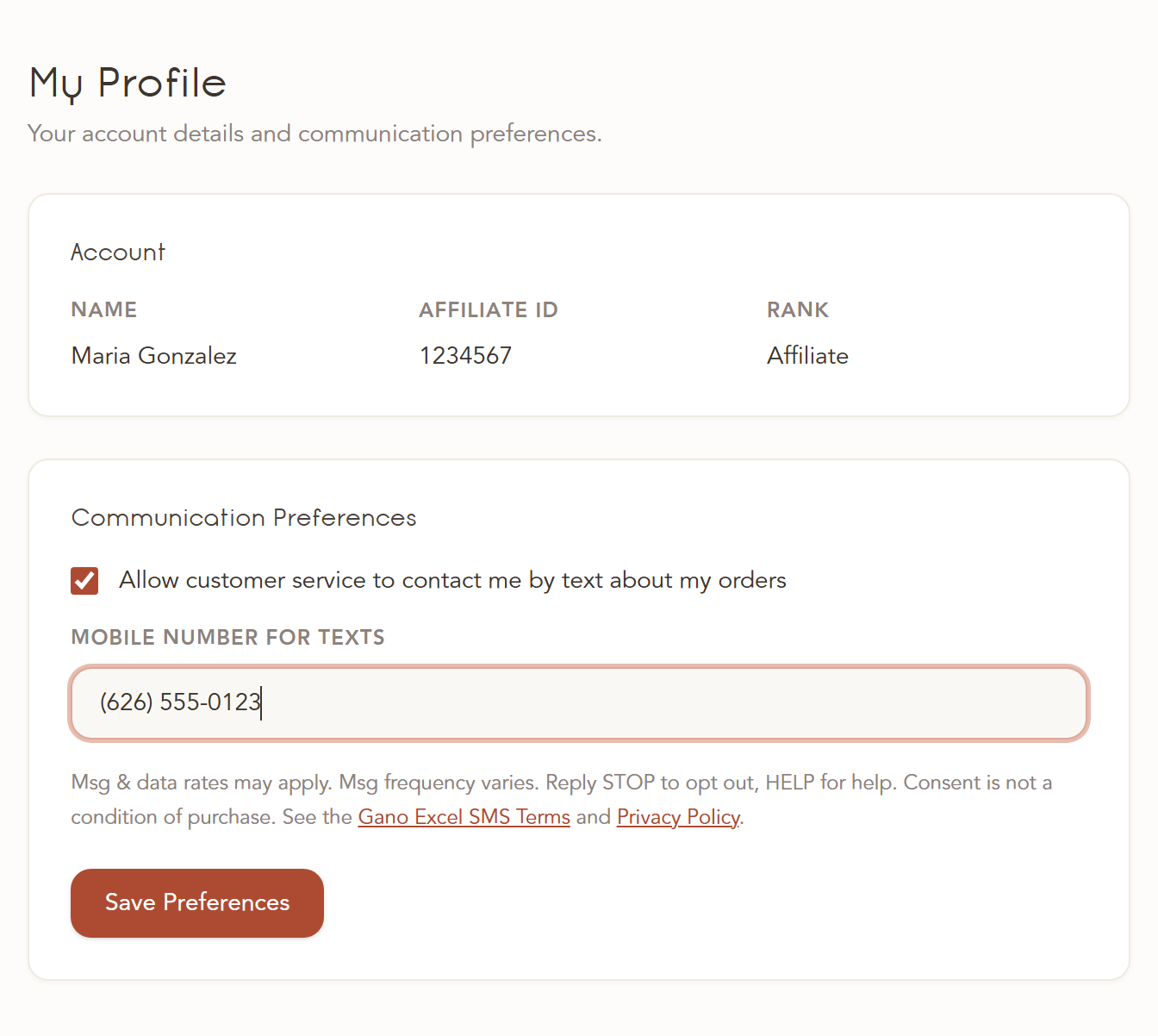Click the My Profile page heading
The image size is (1158, 1036).
(128, 84)
